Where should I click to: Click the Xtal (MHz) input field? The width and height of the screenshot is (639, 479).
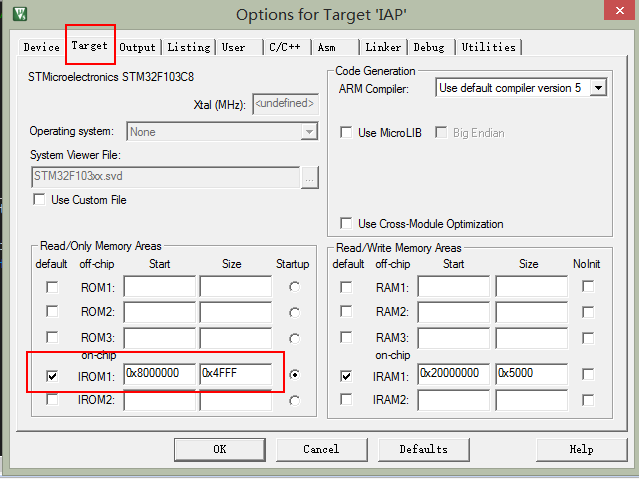[285, 104]
